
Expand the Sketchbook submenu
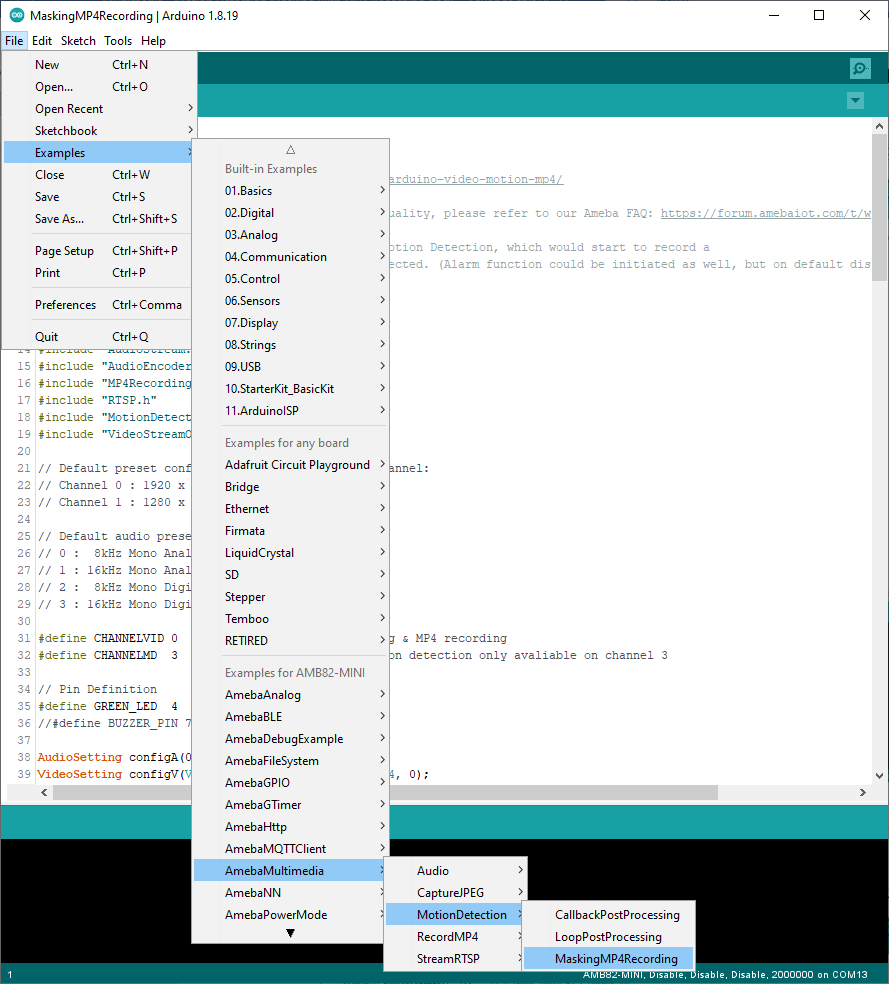99,131
